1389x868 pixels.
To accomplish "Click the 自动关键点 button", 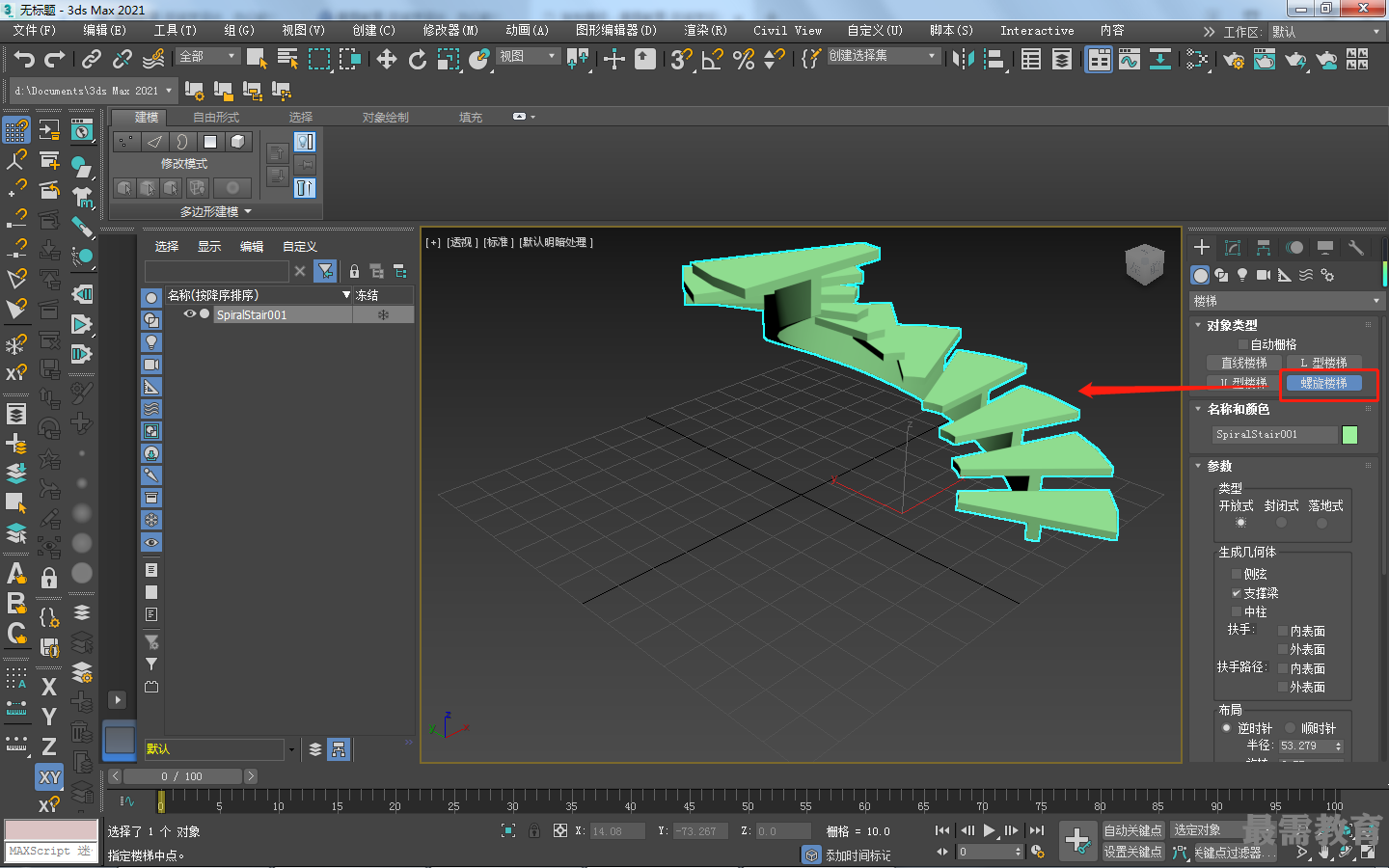I will click(x=1133, y=830).
